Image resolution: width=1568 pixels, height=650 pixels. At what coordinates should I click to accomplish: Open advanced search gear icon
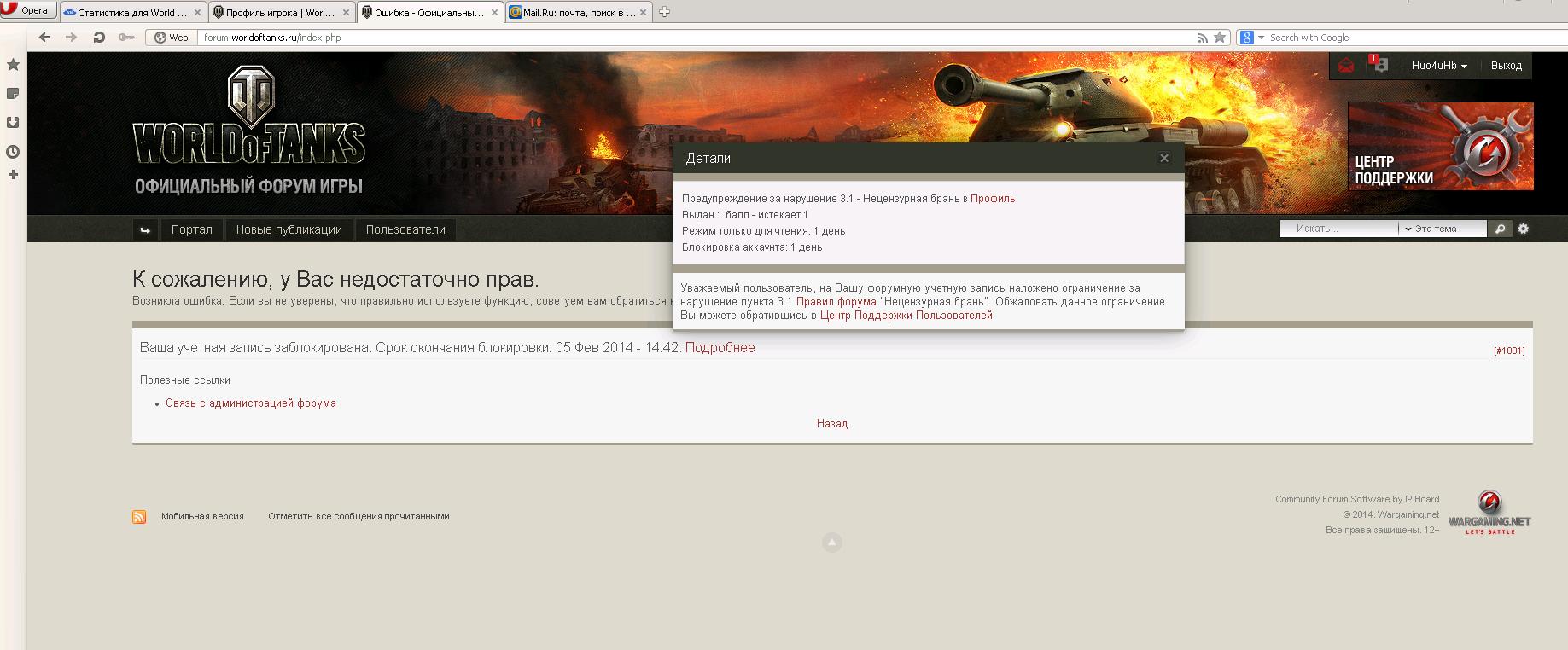(x=1524, y=229)
